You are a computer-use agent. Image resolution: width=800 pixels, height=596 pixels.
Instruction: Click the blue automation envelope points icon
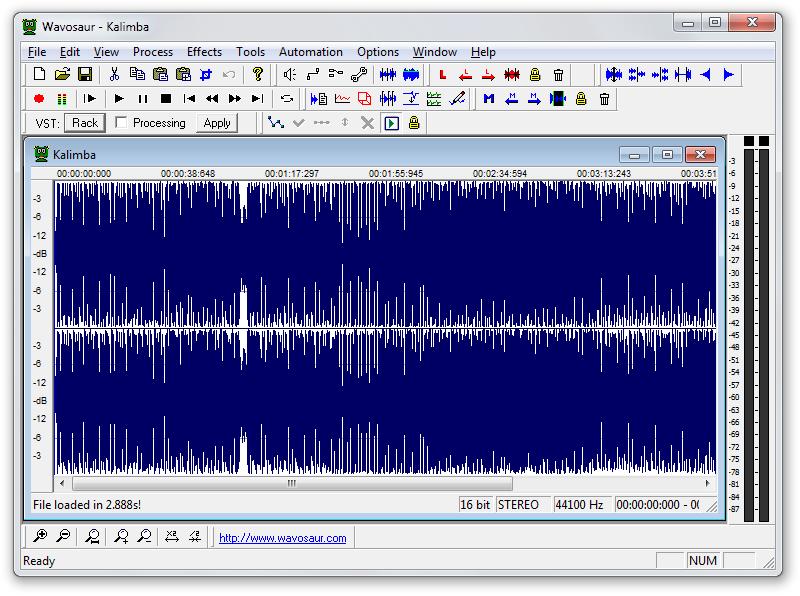click(x=276, y=123)
